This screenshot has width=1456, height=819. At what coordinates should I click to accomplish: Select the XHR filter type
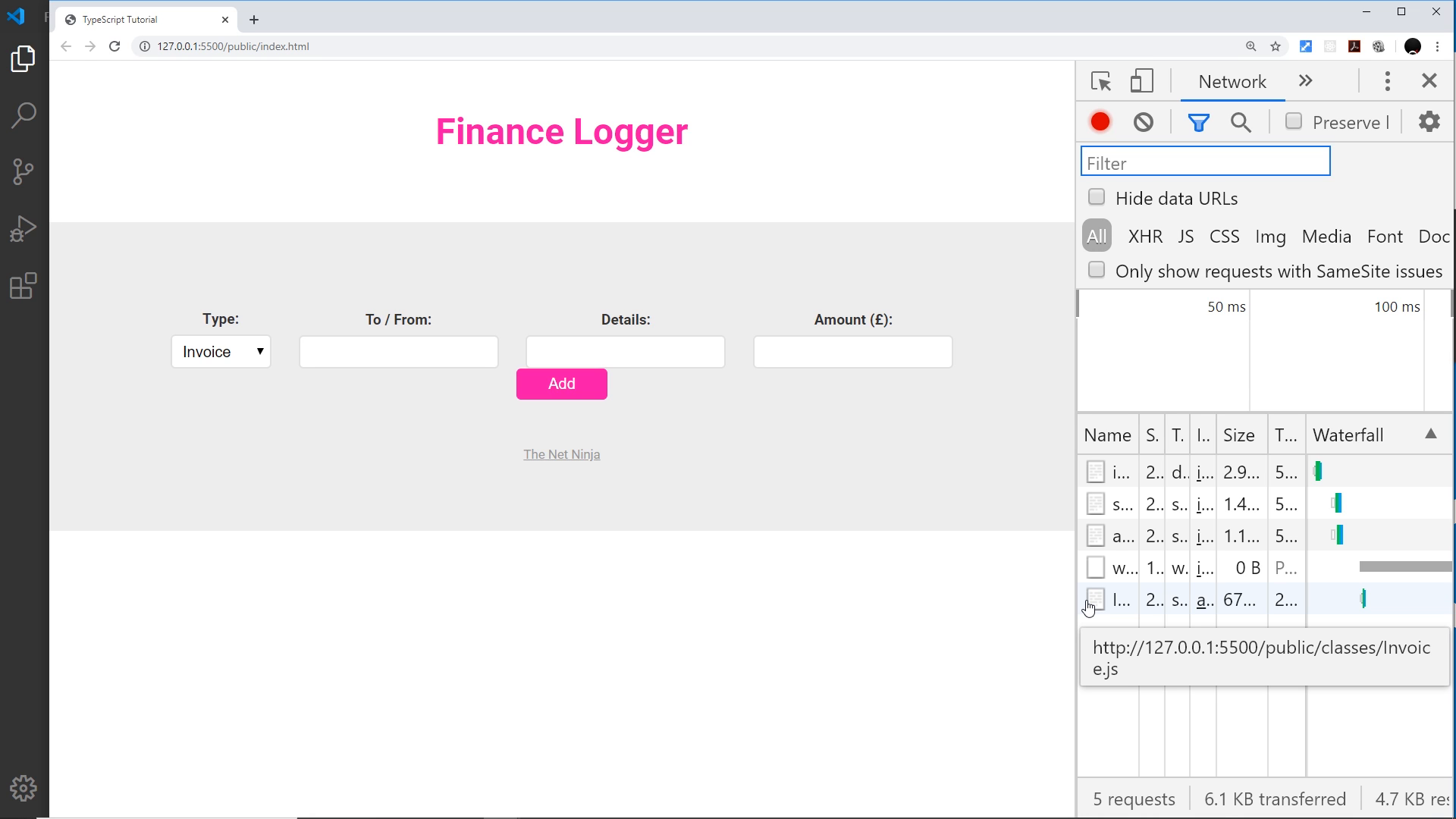coord(1145,237)
